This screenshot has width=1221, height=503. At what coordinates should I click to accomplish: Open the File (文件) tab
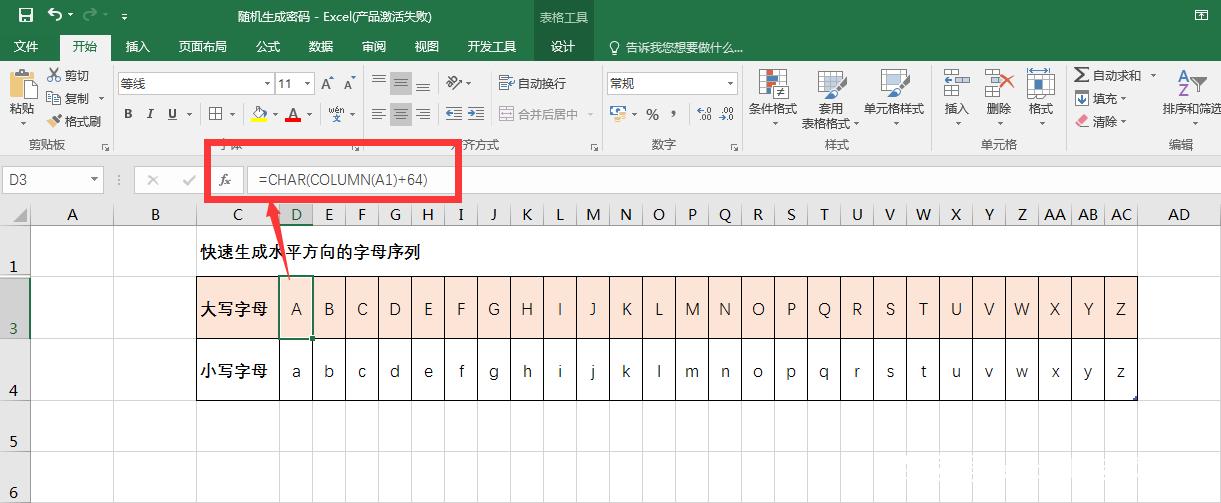click(x=26, y=47)
